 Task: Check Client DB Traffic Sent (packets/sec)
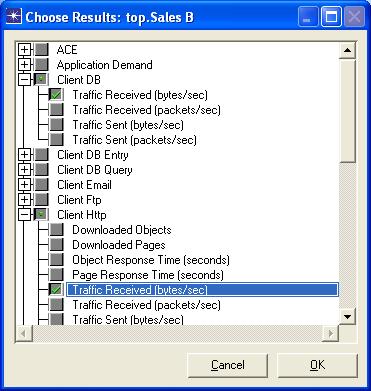point(56,140)
